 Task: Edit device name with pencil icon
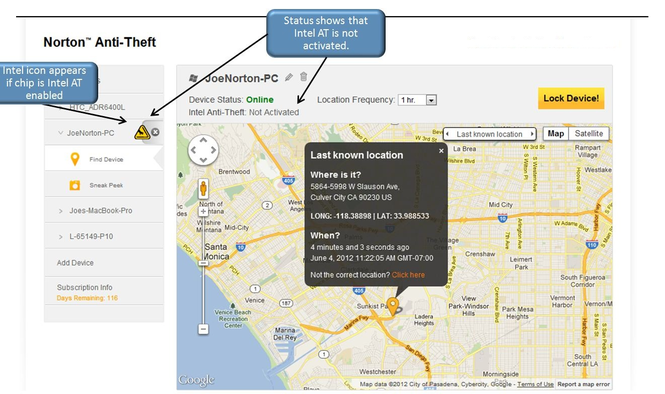289,77
